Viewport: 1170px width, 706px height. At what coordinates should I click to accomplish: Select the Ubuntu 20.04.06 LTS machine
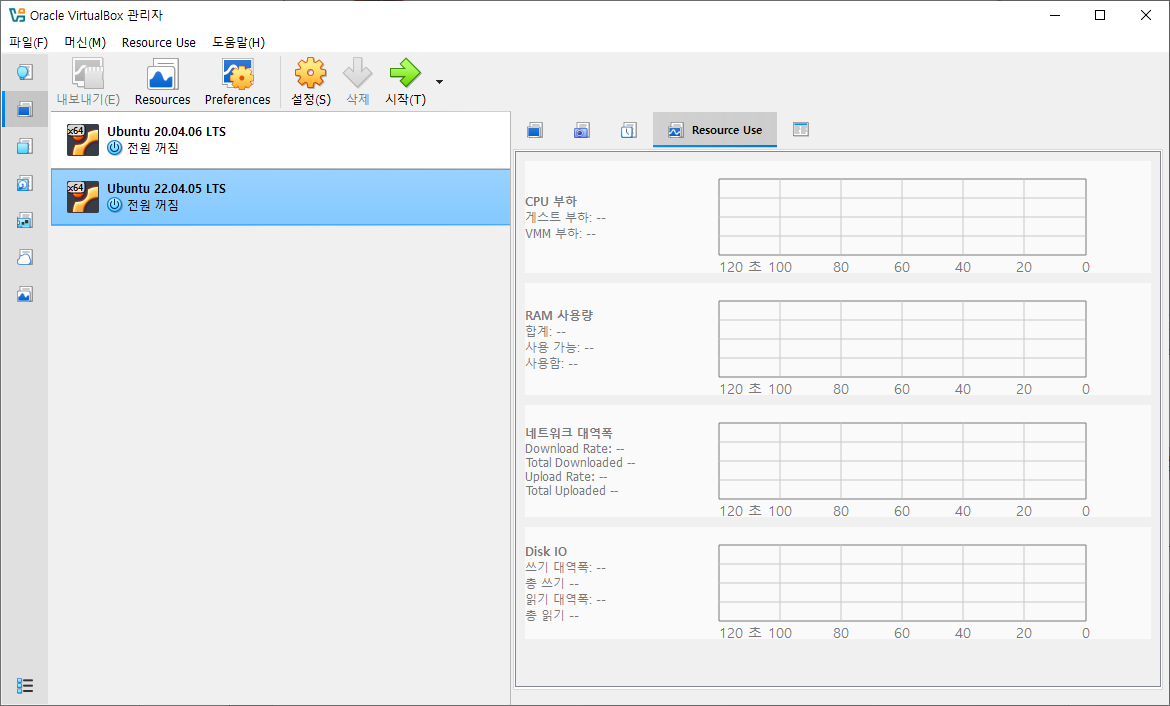coord(281,140)
